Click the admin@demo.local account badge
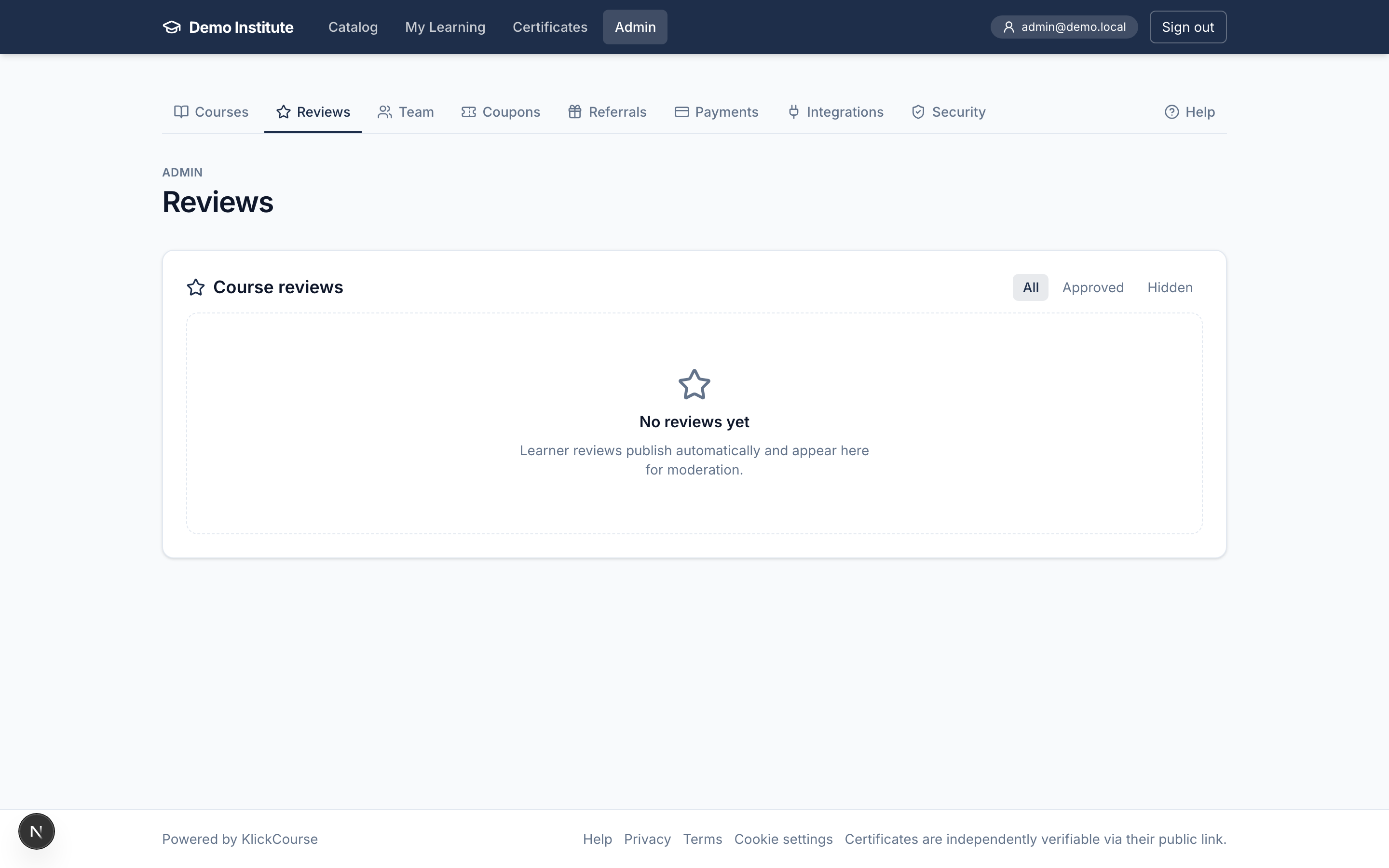The height and width of the screenshot is (868, 1389). (x=1064, y=27)
